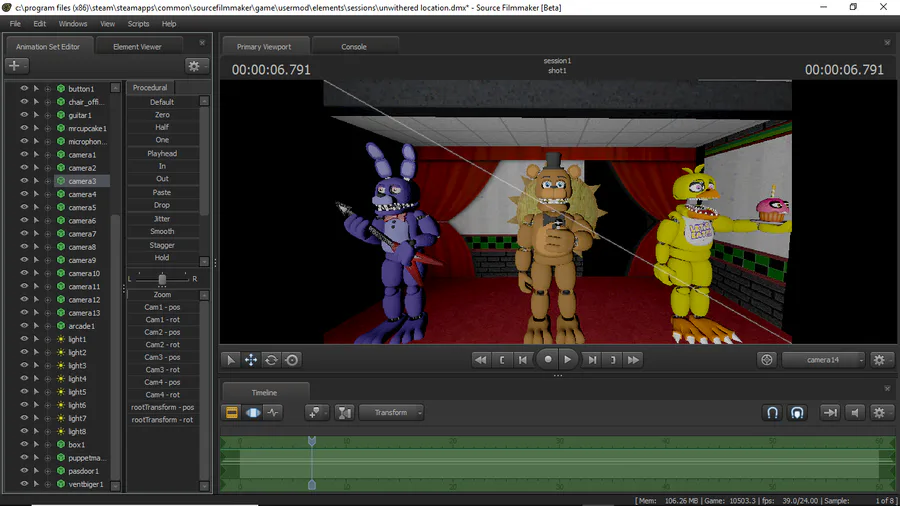
Task: Hide the light1 element via eye icon
Action: [x=24, y=338]
